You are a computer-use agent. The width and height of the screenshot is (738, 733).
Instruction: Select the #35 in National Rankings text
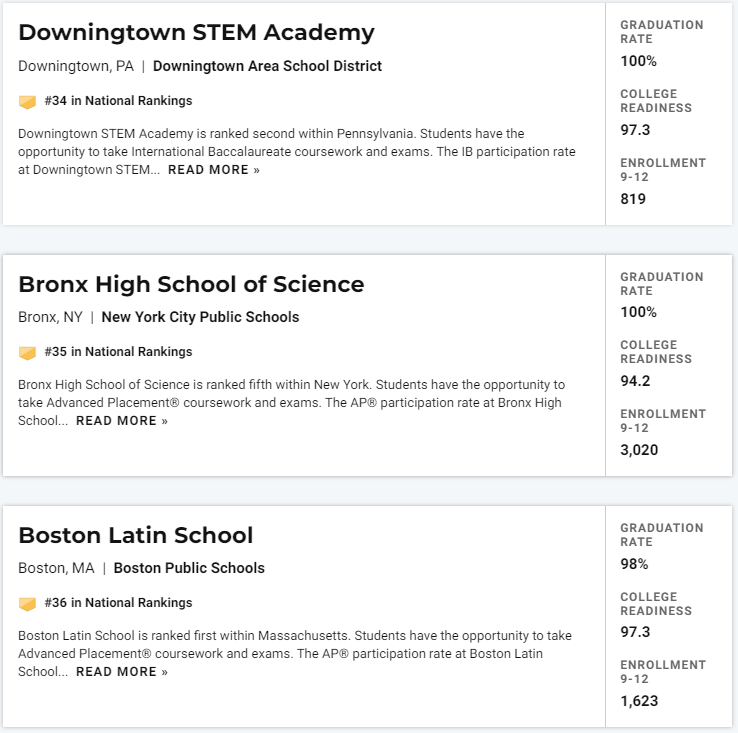click(x=118, y=352)
